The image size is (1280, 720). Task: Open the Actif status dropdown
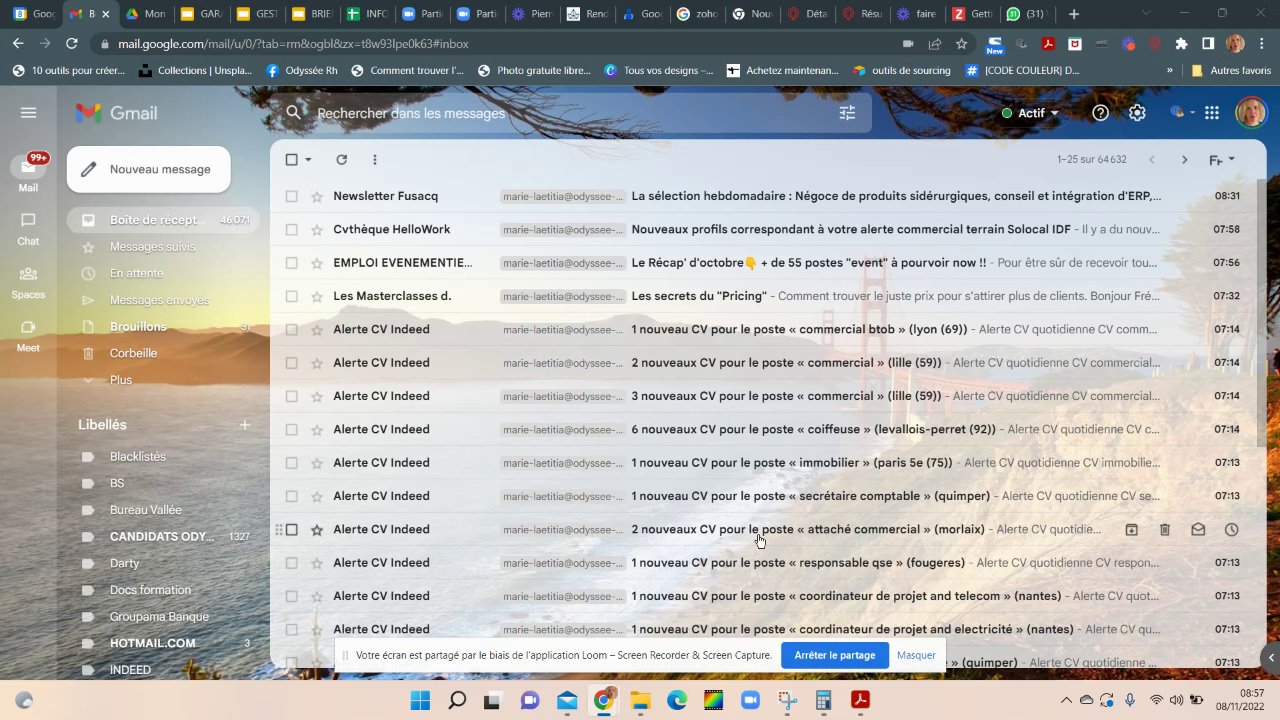1030,113
